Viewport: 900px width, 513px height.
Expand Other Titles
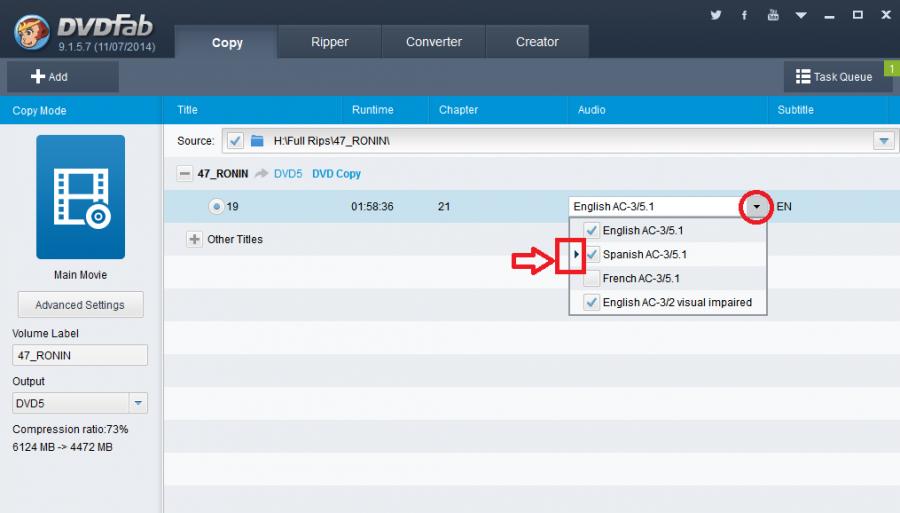pyautogui.click(x=195, y=239)
